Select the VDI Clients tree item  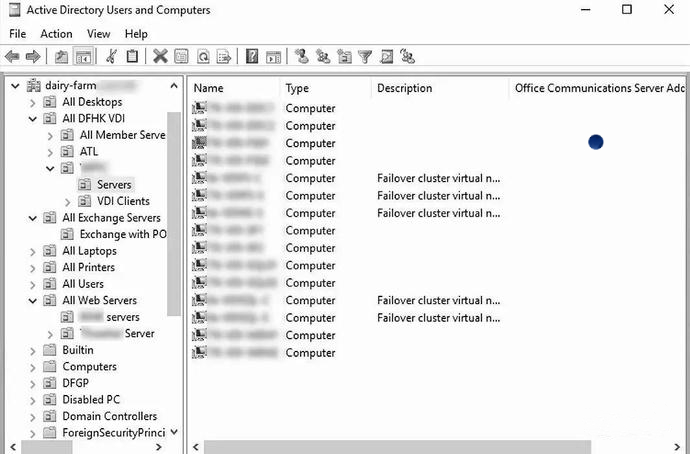123,201
